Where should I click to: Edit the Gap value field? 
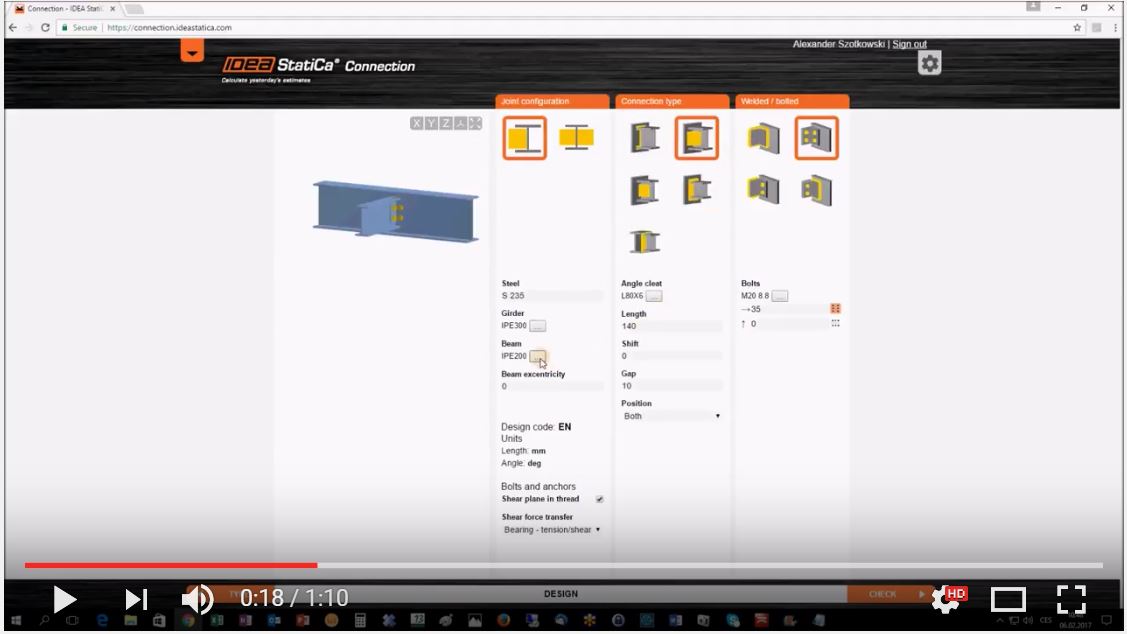[x=671, y=386]
